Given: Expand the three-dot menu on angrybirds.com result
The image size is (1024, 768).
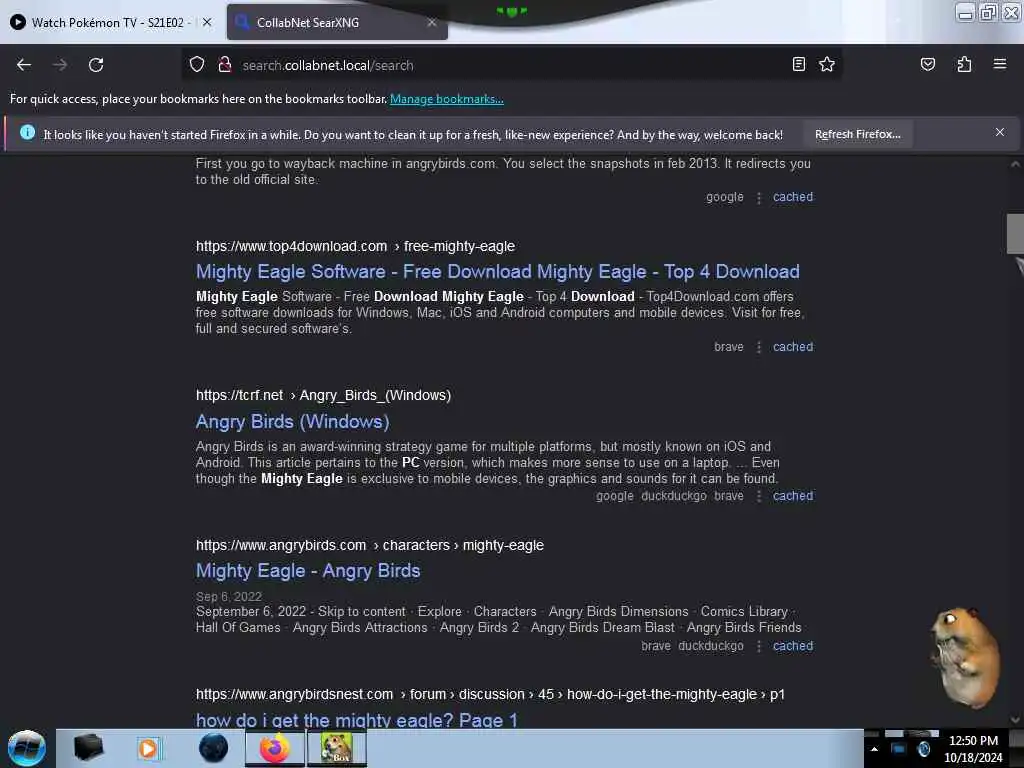Looking at the screenshot, I should coord(759,647).
